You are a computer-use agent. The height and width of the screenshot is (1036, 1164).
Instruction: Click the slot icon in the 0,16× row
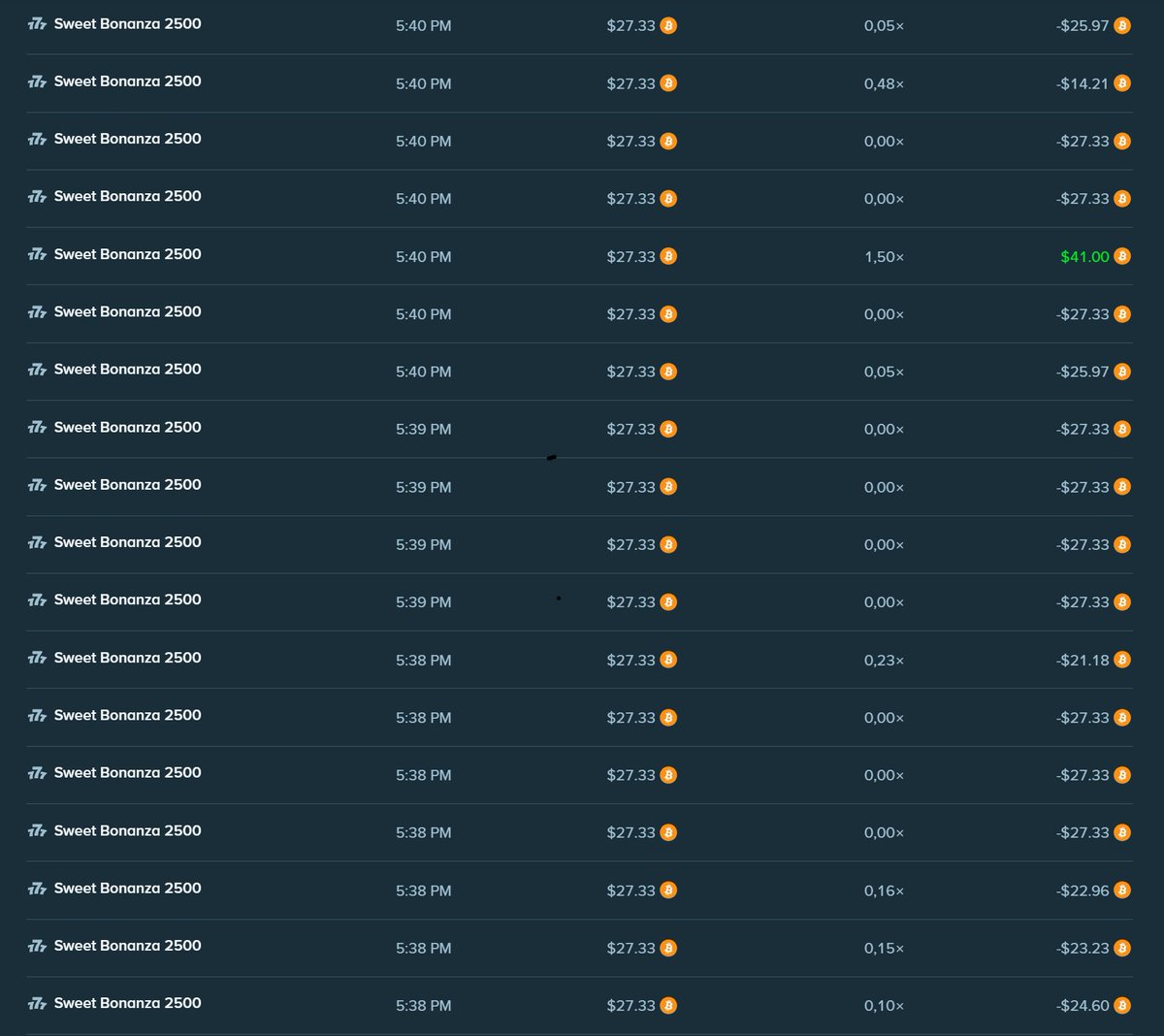[x=37, y=890]
